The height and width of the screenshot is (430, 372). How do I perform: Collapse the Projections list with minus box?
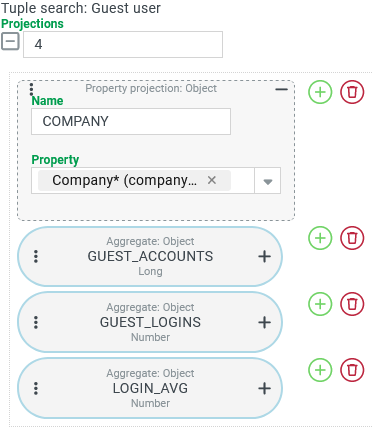10,41
